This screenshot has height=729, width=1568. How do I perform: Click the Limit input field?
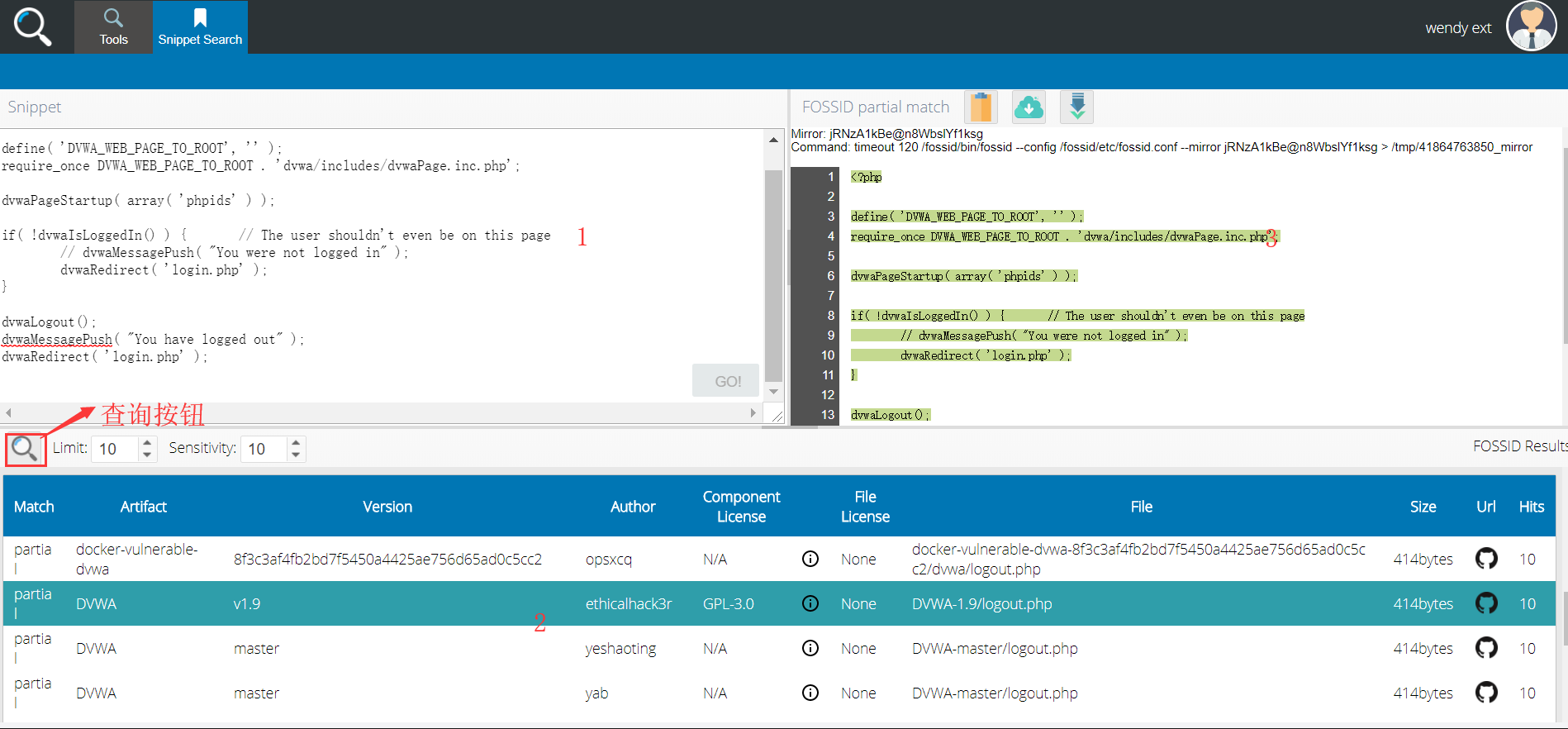pyautogui.click(x=116, y=449)
